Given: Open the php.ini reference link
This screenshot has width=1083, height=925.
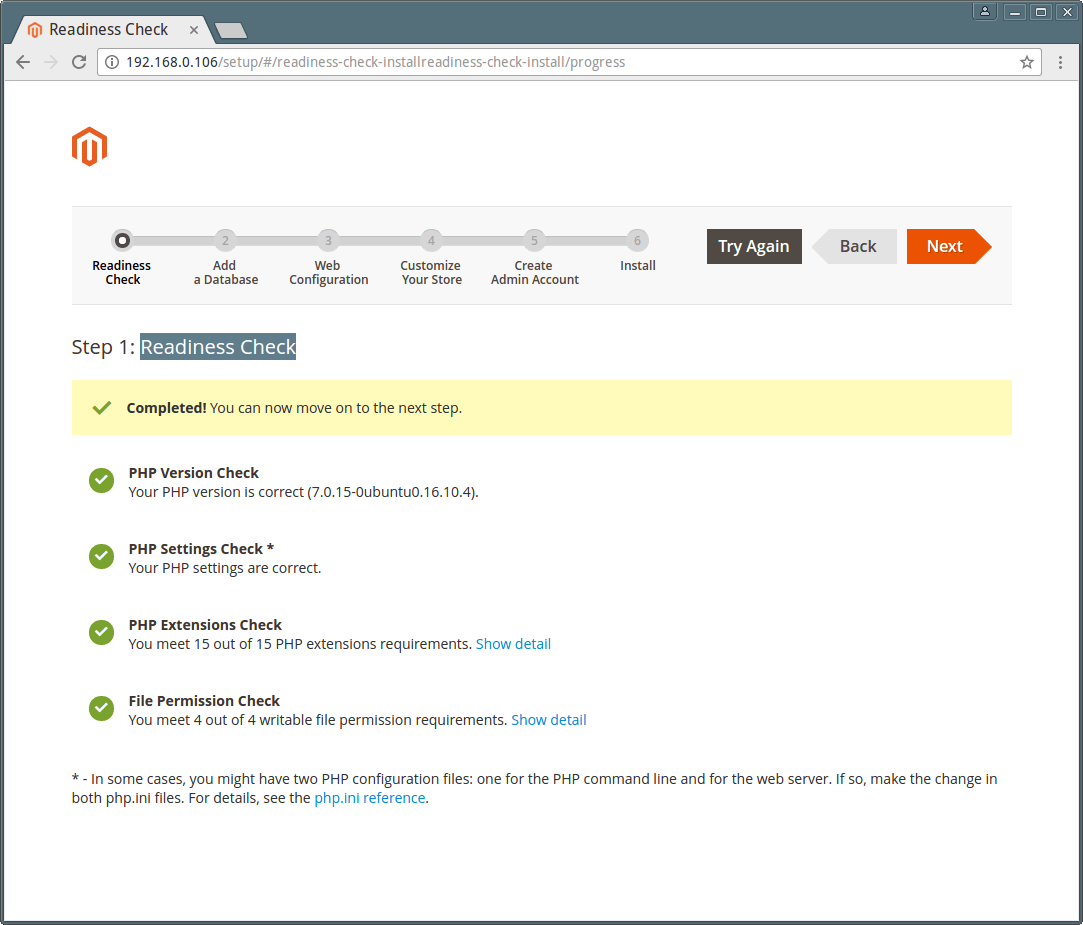Looking at the screenshot, I should point(370,798).
